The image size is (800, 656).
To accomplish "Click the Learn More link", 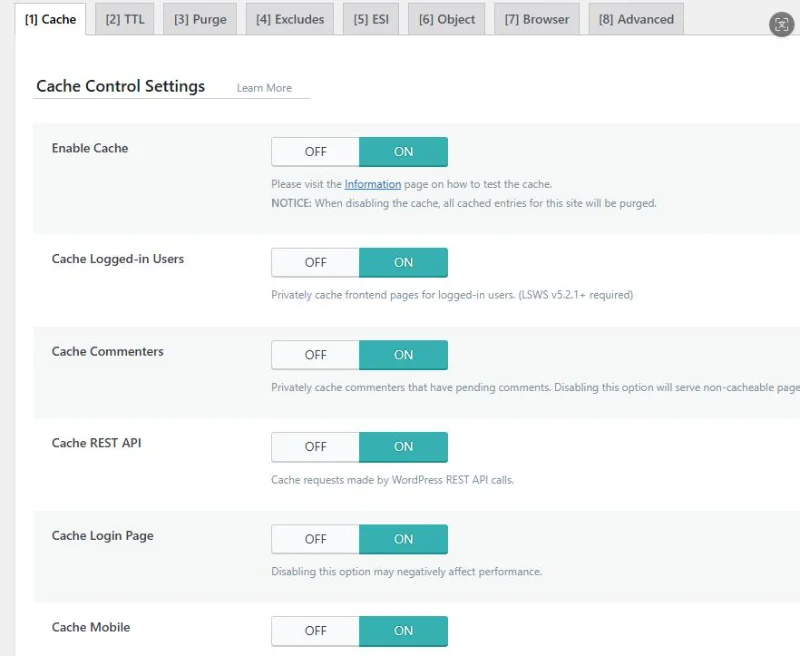I will pos(264,88).
